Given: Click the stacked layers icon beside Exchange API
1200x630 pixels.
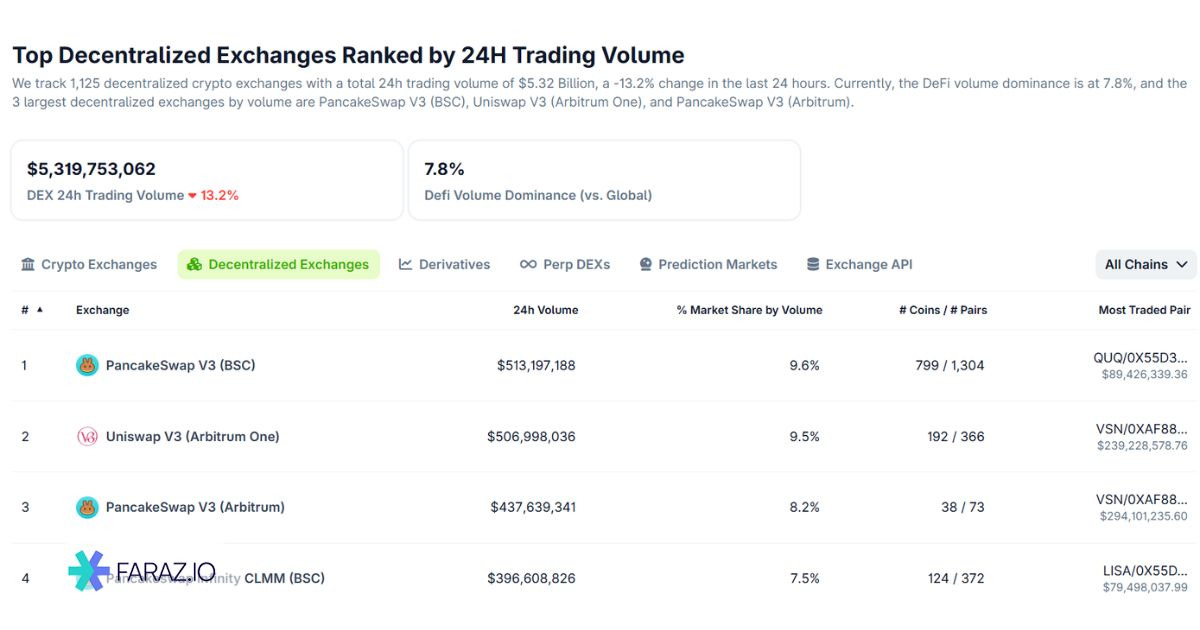Looking at the screenshot, I should pyautogui.click(x=811, y=264).
